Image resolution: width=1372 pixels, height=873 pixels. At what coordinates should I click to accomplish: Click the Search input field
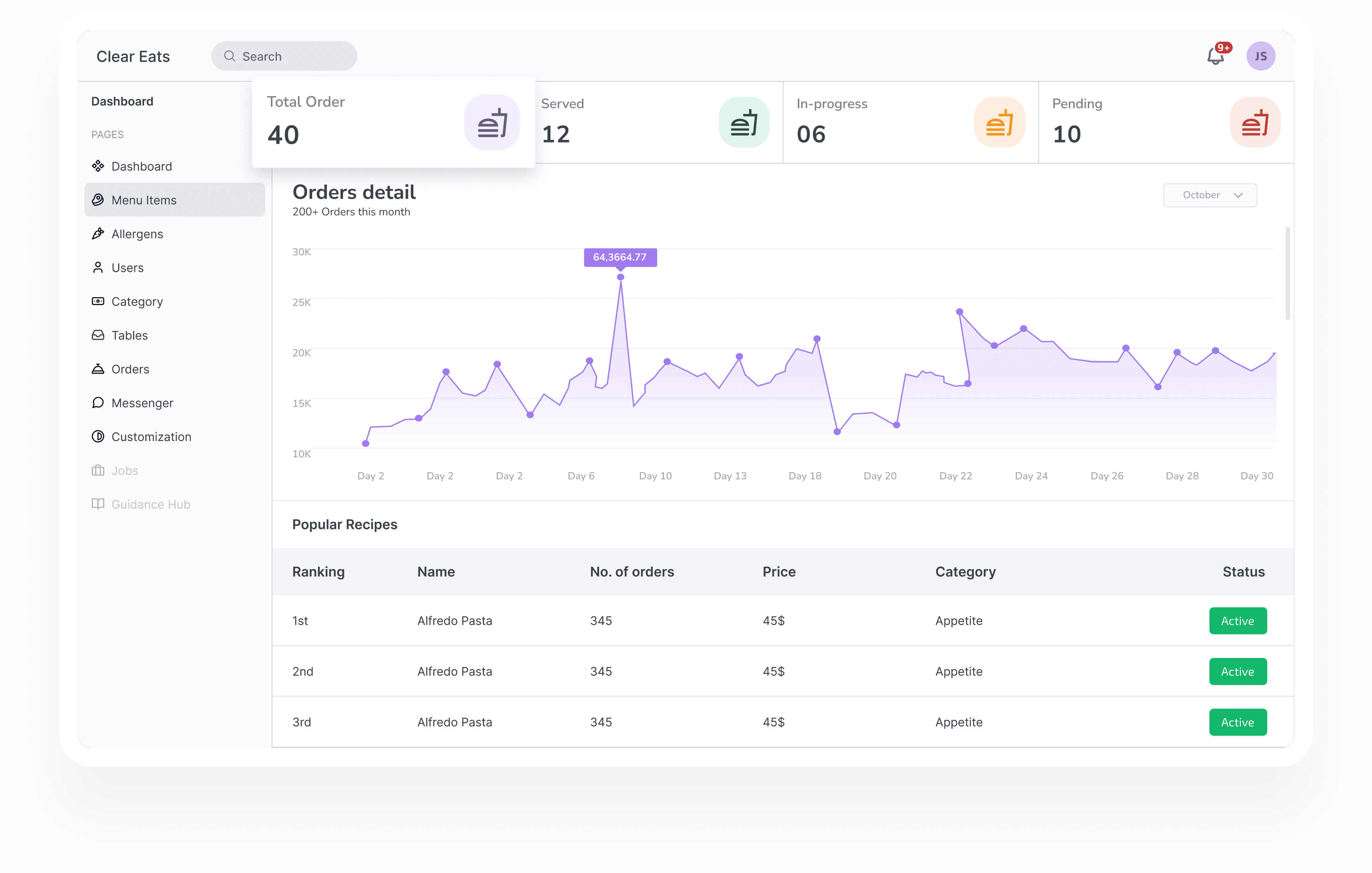pos(284,57)
